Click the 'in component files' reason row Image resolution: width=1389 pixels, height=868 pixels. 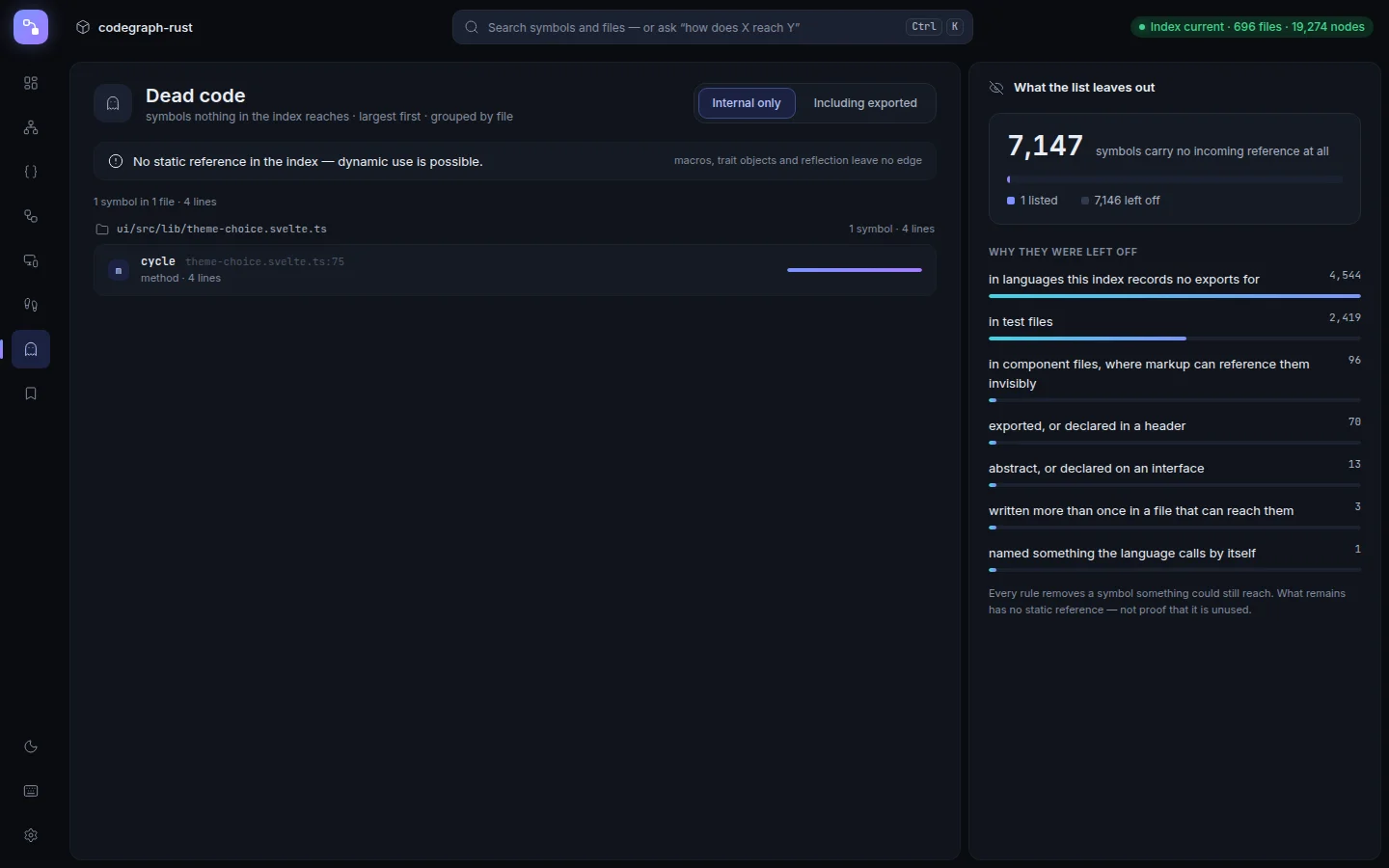tap(1175, 379)
